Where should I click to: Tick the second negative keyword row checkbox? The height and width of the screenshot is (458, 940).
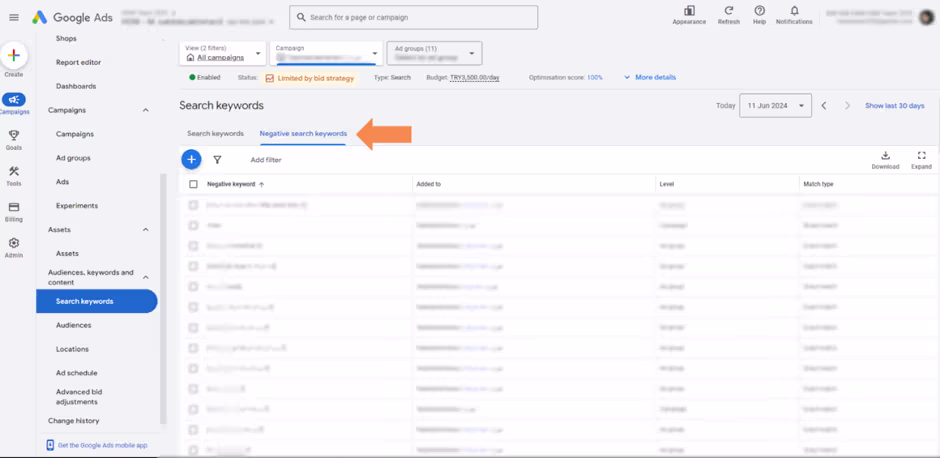pos(193,225)
